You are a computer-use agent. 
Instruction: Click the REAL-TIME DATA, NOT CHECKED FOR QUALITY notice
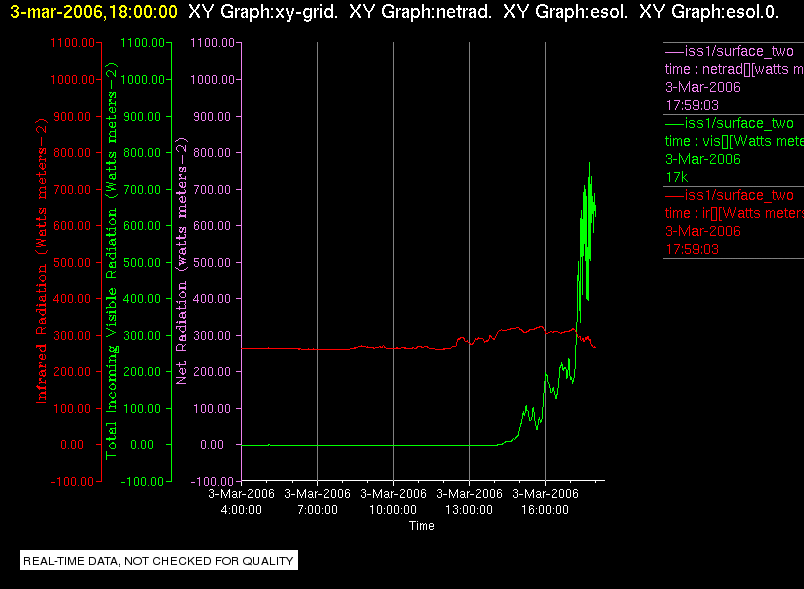(x=158, y=561)
